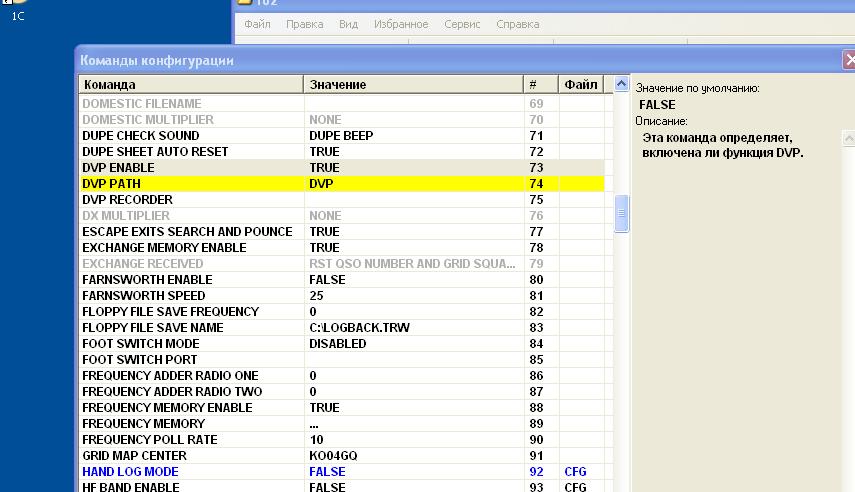Image resolution: width=855 pixels, height=492 pixels.
Task: Select the GRID MAP CENTER row
Action: 190,456
